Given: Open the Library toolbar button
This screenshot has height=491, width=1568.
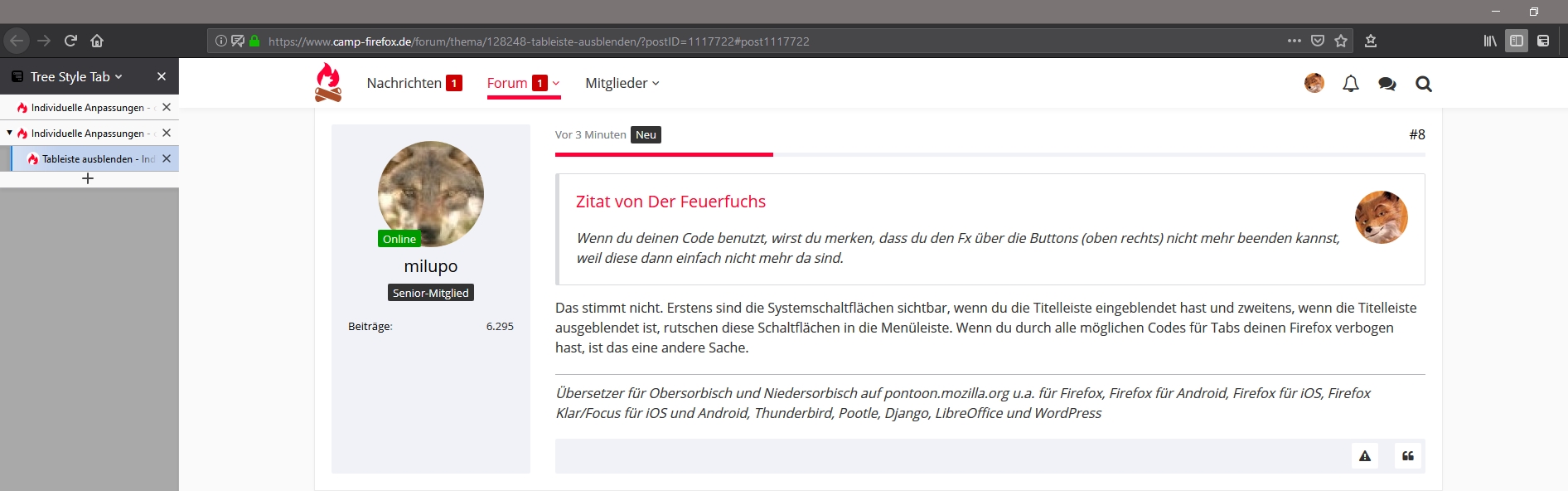Looking at the screenshot, I should (x=1490, y=41).
